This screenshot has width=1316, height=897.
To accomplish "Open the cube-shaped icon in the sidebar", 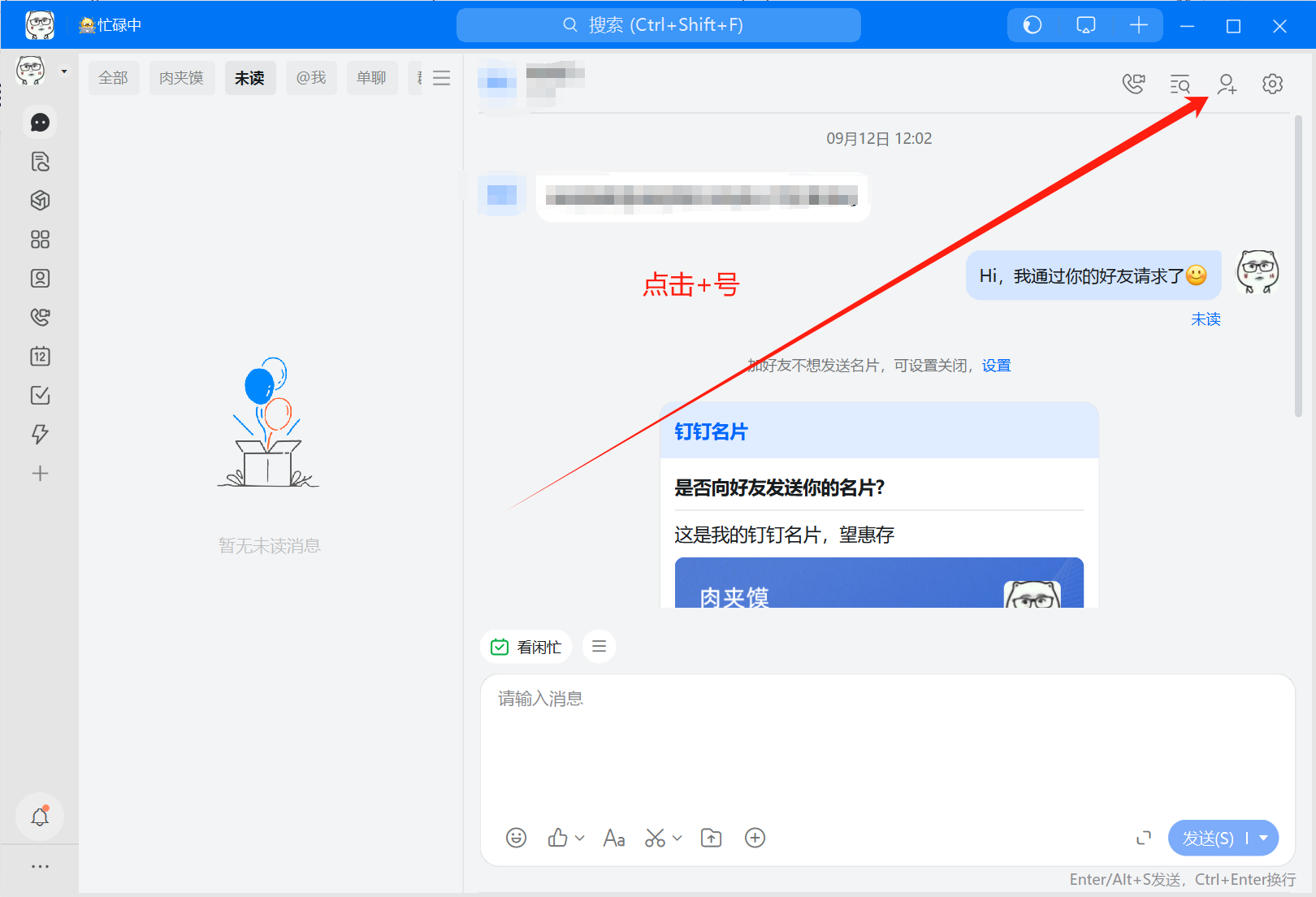I will pyautogui.click(x=40, y=201).
